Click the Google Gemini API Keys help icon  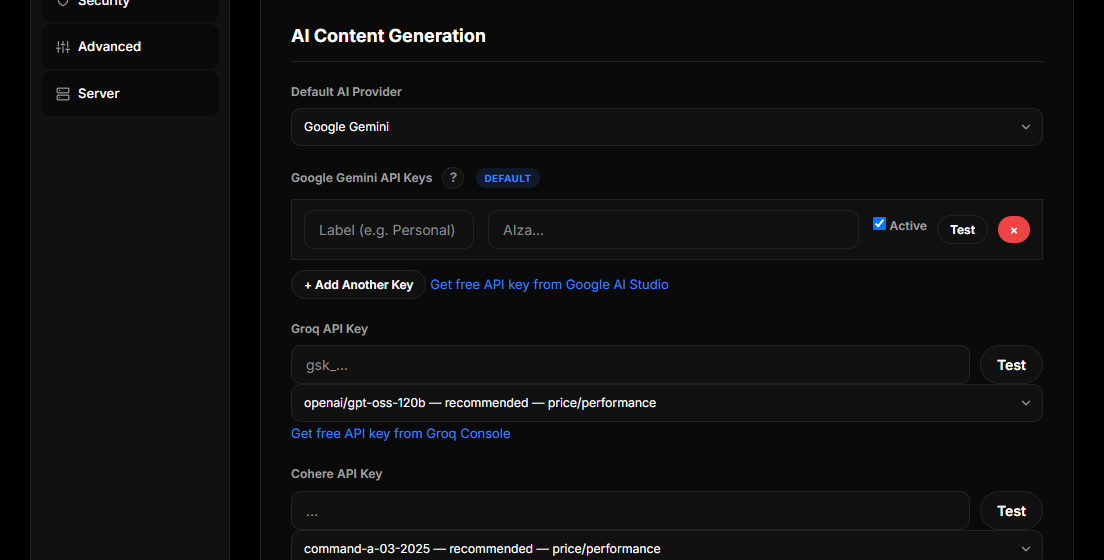pos(453,178)
